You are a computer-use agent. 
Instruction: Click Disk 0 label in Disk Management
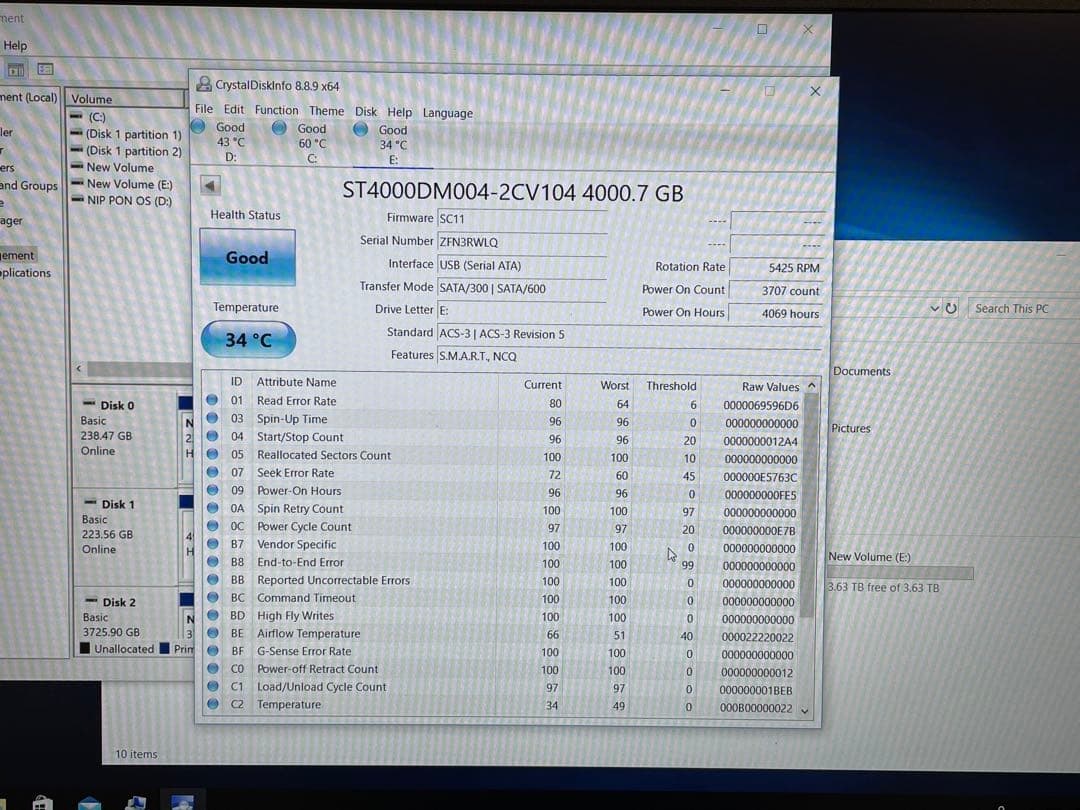coord(117,406)
